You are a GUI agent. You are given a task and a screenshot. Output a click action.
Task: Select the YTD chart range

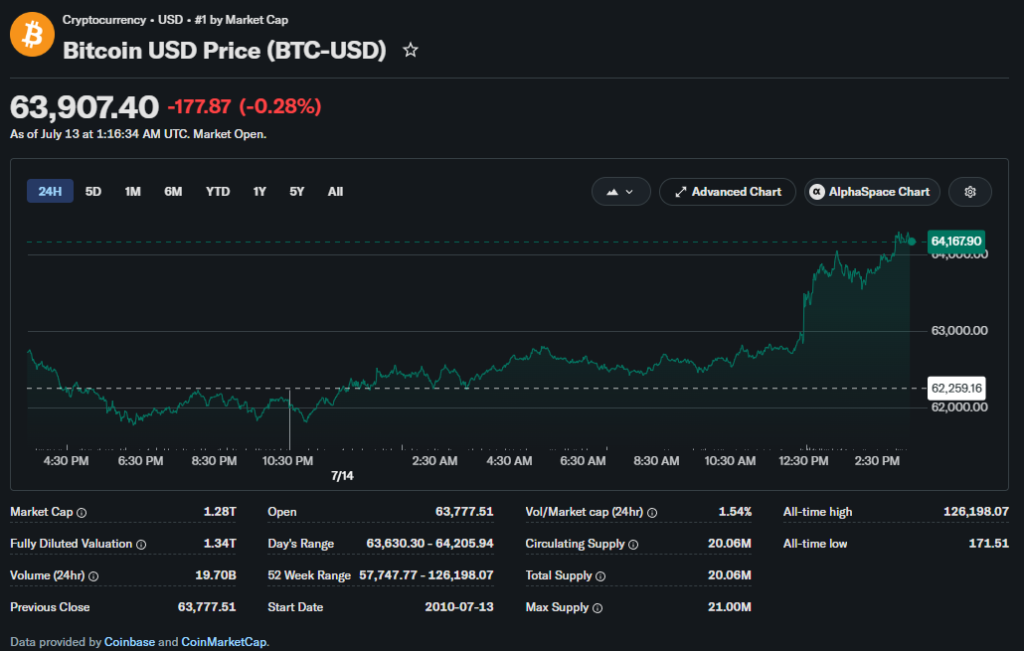click(217, 191)
